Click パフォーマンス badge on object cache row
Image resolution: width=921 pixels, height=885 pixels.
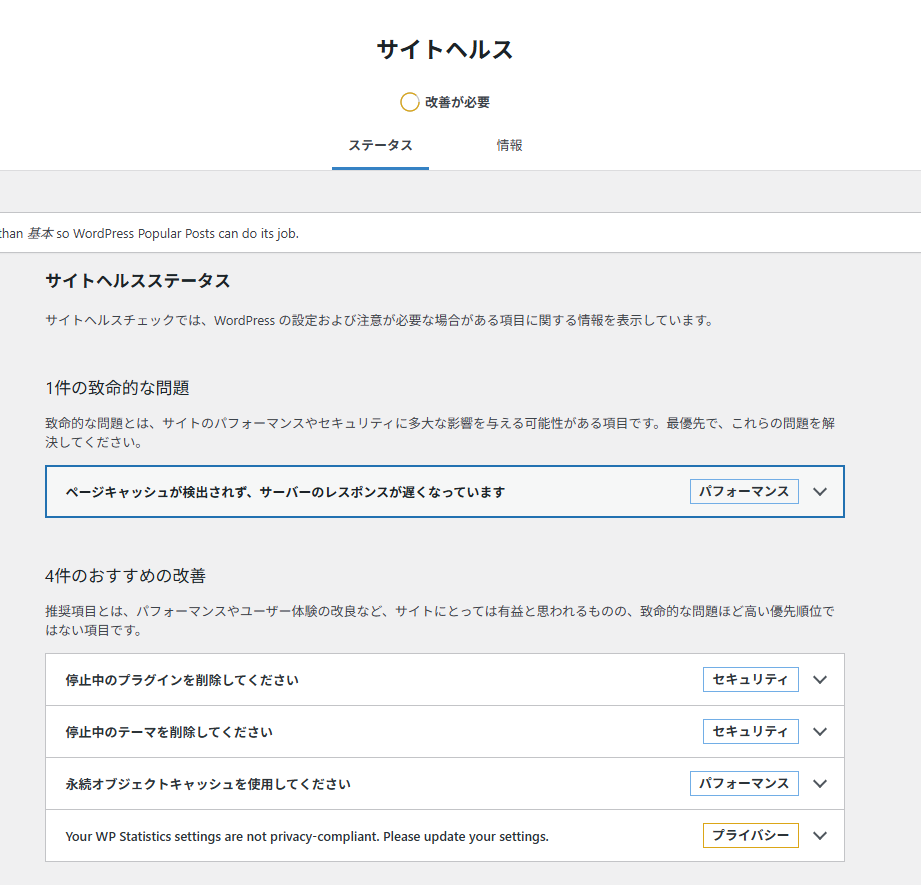coord(744,783)
